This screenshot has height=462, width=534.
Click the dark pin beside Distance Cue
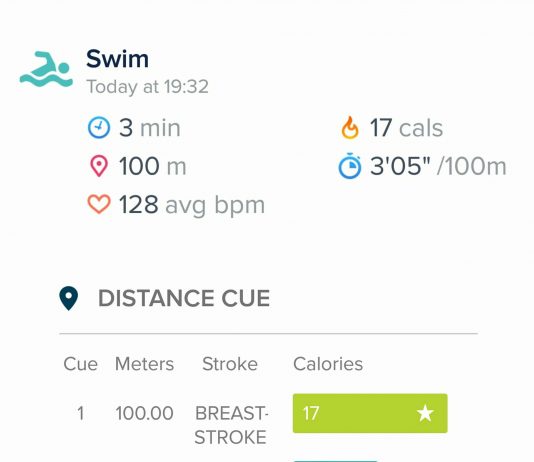[68, 298]
